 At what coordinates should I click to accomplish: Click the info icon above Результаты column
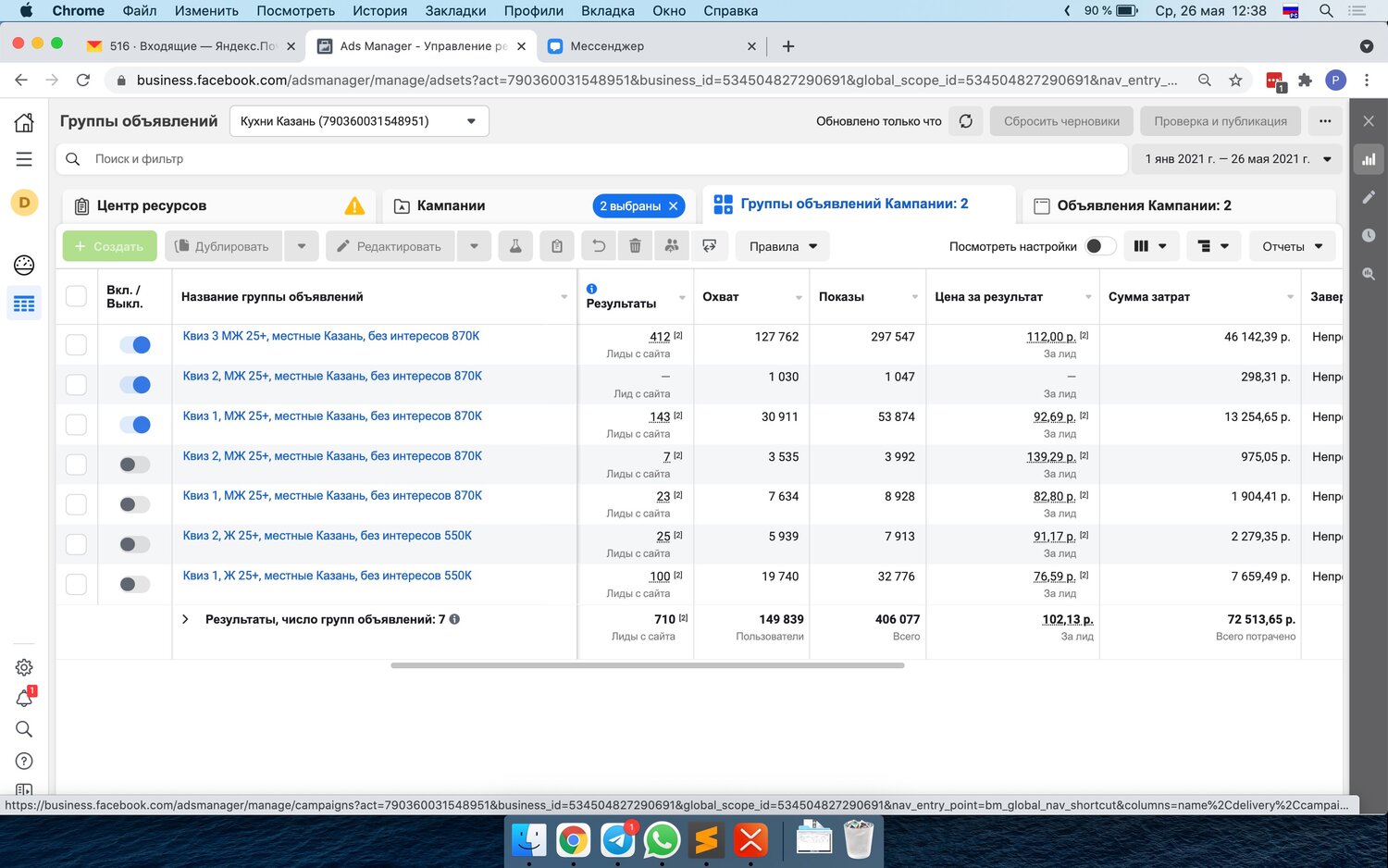click(591, 289)
